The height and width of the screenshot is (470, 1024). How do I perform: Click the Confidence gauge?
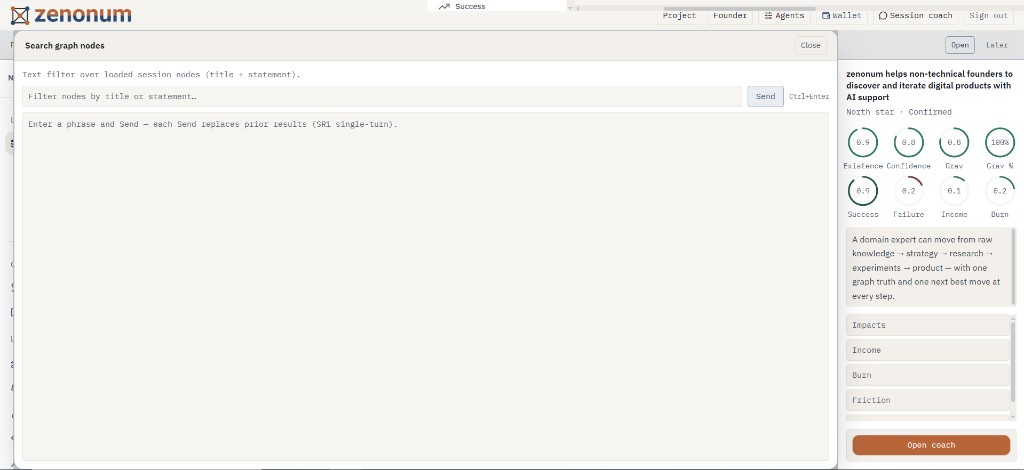908,142
